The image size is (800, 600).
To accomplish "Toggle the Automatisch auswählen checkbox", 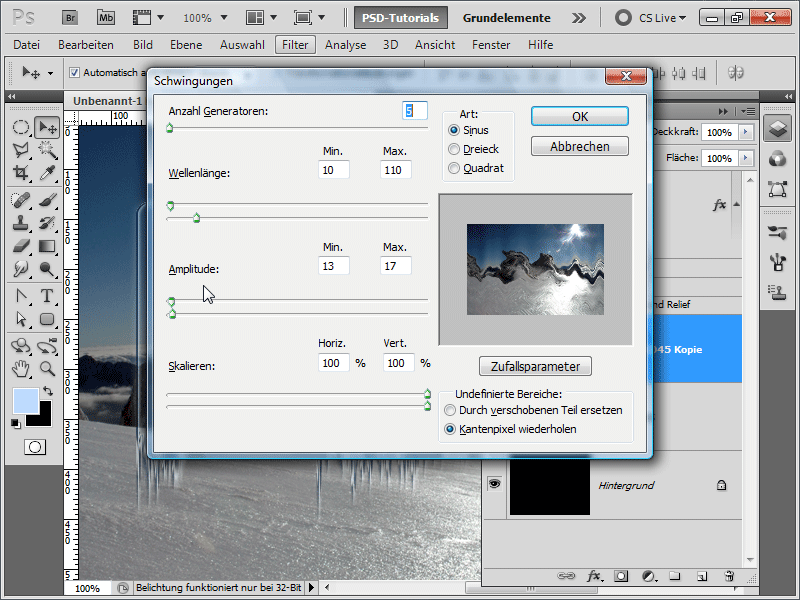I will (x=74, y=72).
